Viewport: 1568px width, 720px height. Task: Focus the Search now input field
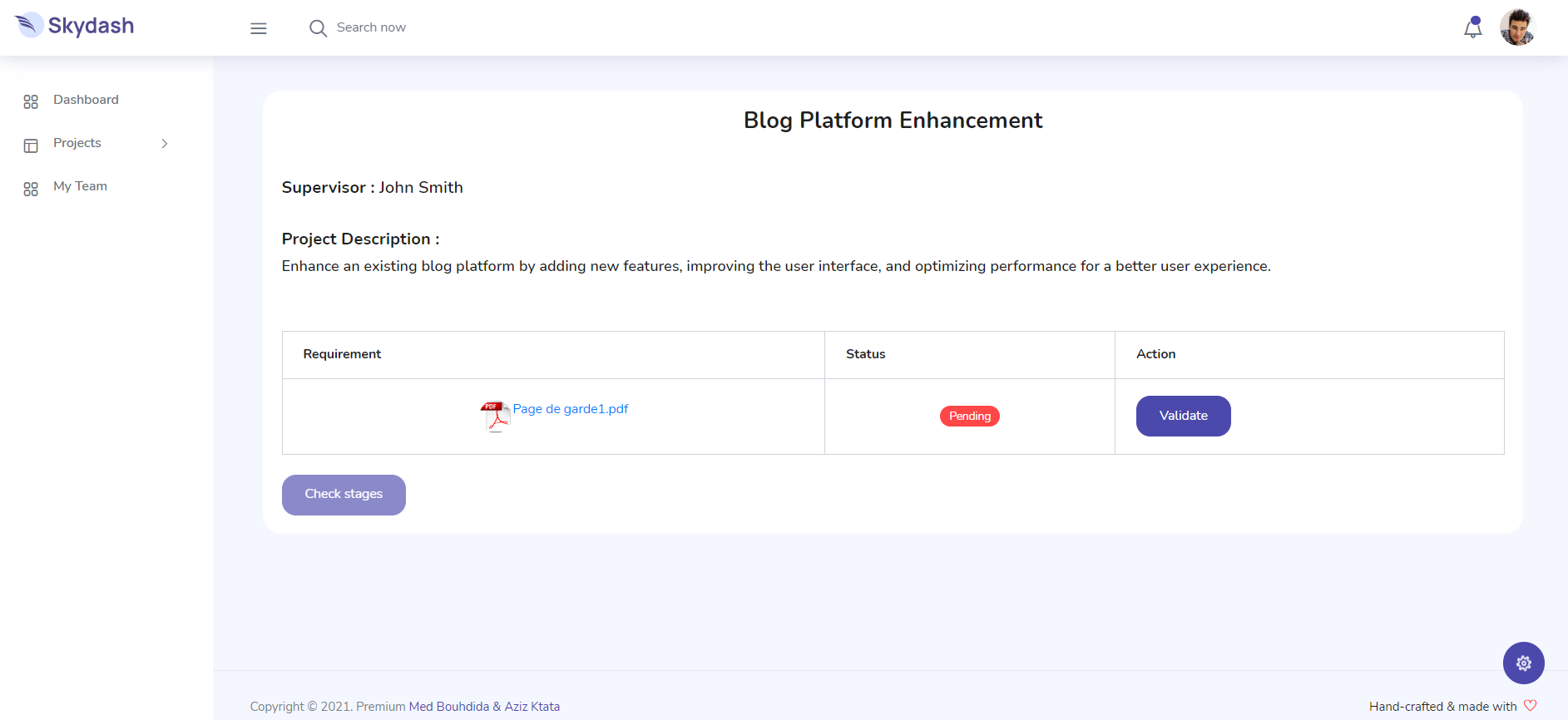[x=371, y=27]
